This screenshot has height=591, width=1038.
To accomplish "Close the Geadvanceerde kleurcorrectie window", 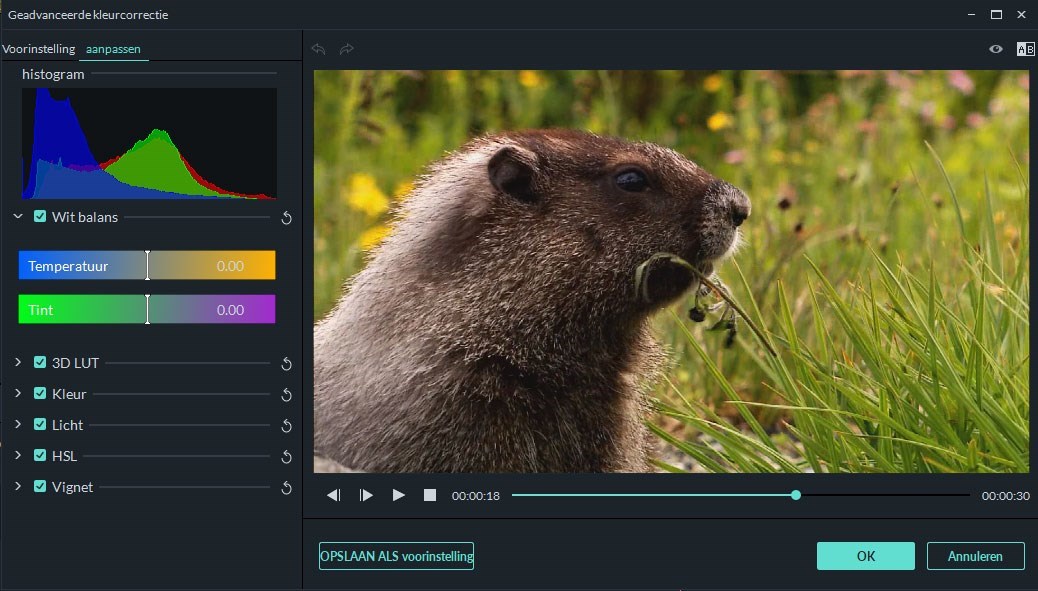I will click(x=1021, y=15).
